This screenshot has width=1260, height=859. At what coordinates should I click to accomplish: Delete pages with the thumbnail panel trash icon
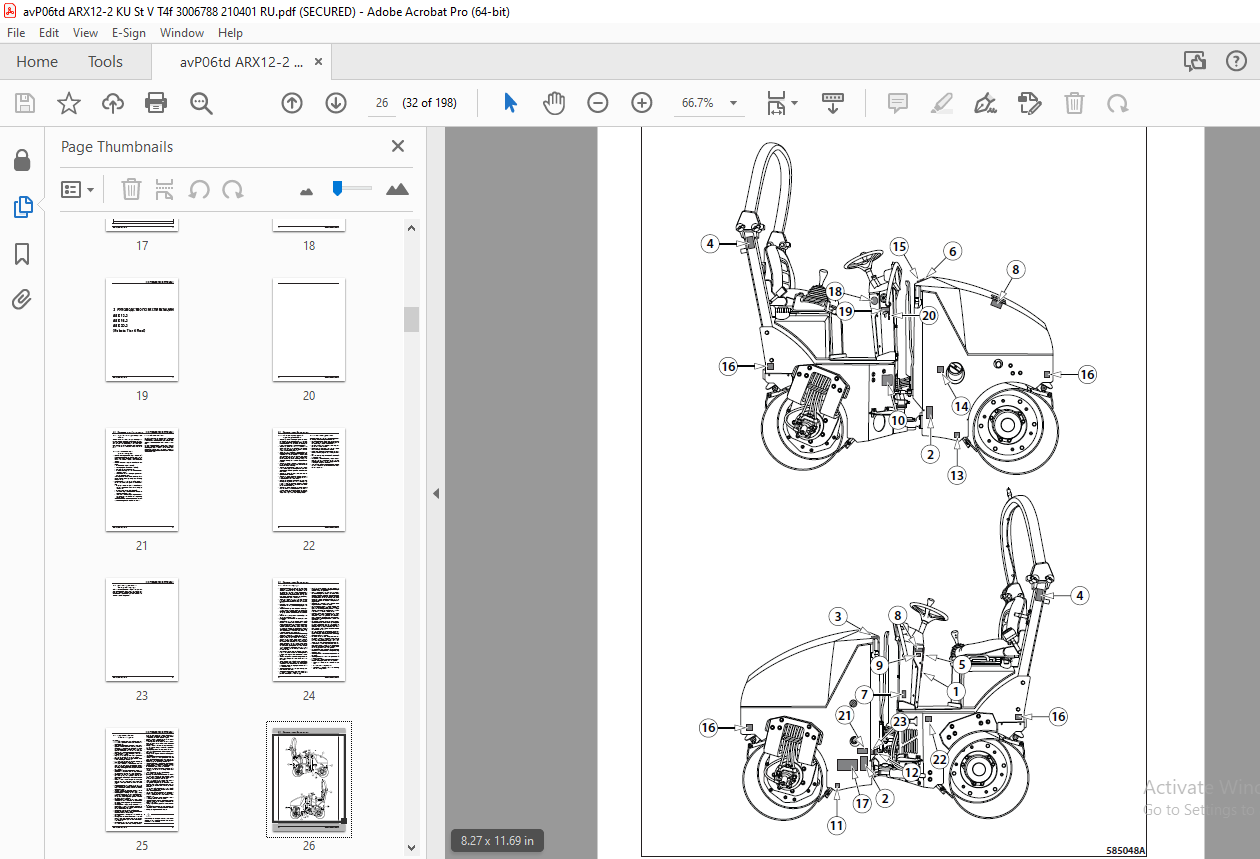point(131,189)
